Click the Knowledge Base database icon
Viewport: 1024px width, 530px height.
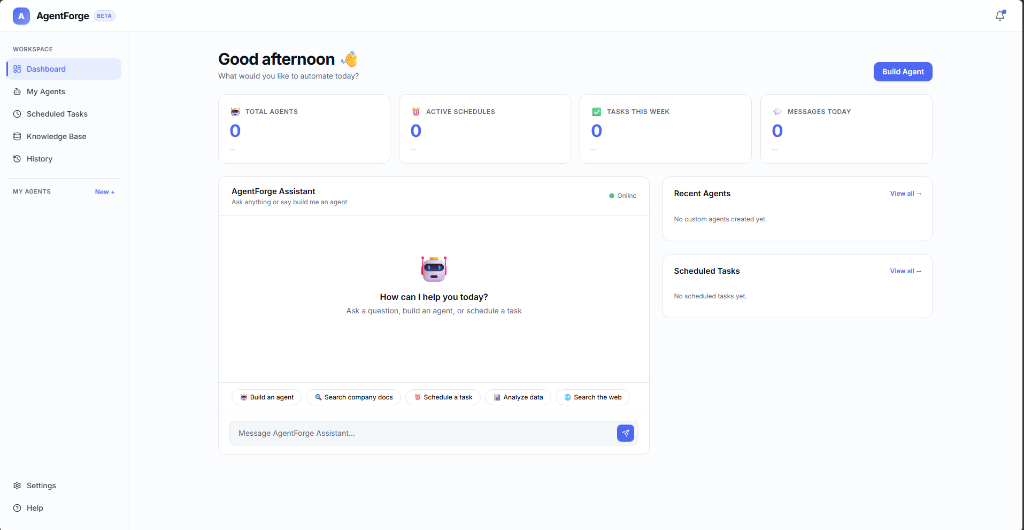(x=18, y=136)
